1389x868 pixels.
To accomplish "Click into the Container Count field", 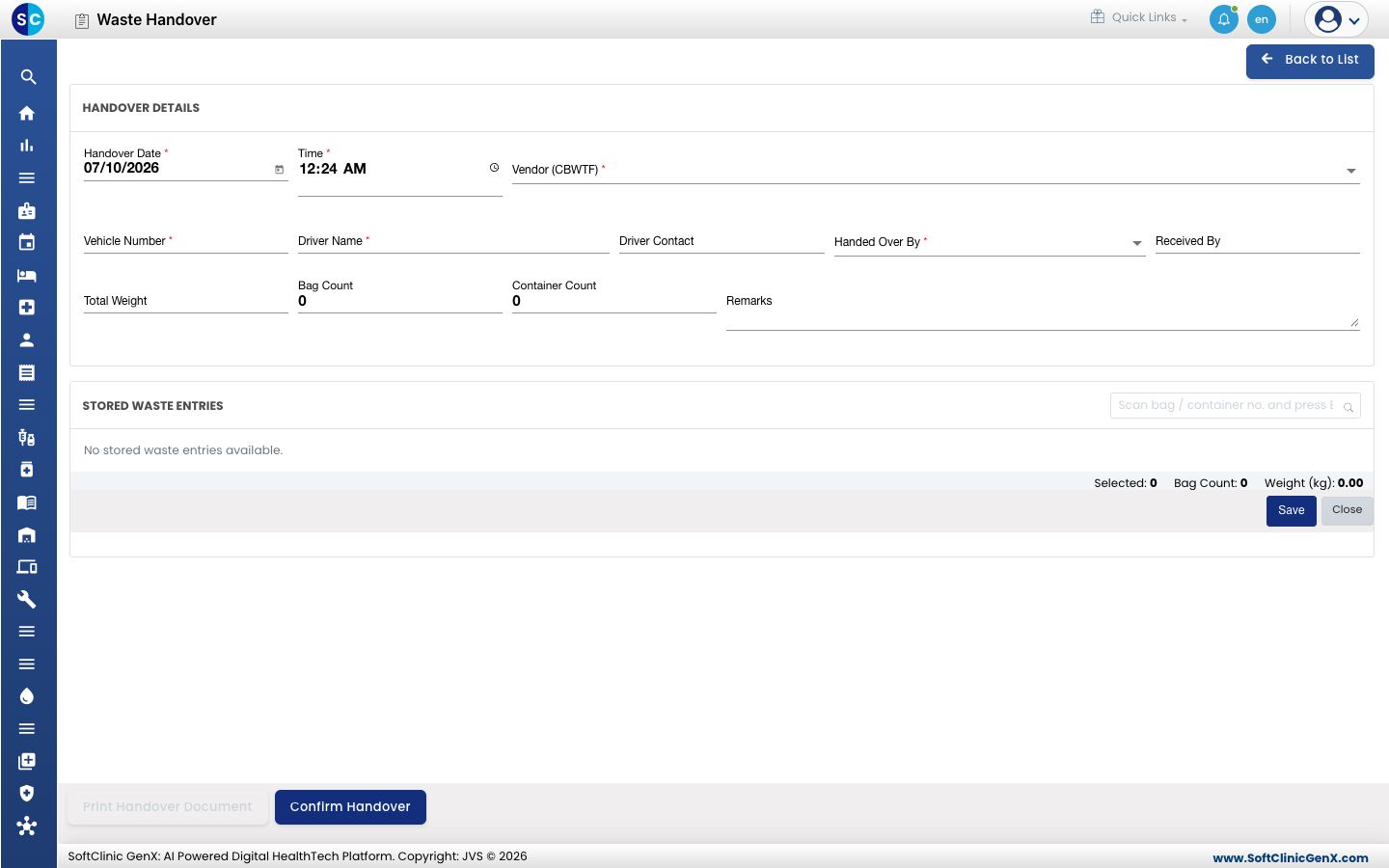I will point(614,301).
